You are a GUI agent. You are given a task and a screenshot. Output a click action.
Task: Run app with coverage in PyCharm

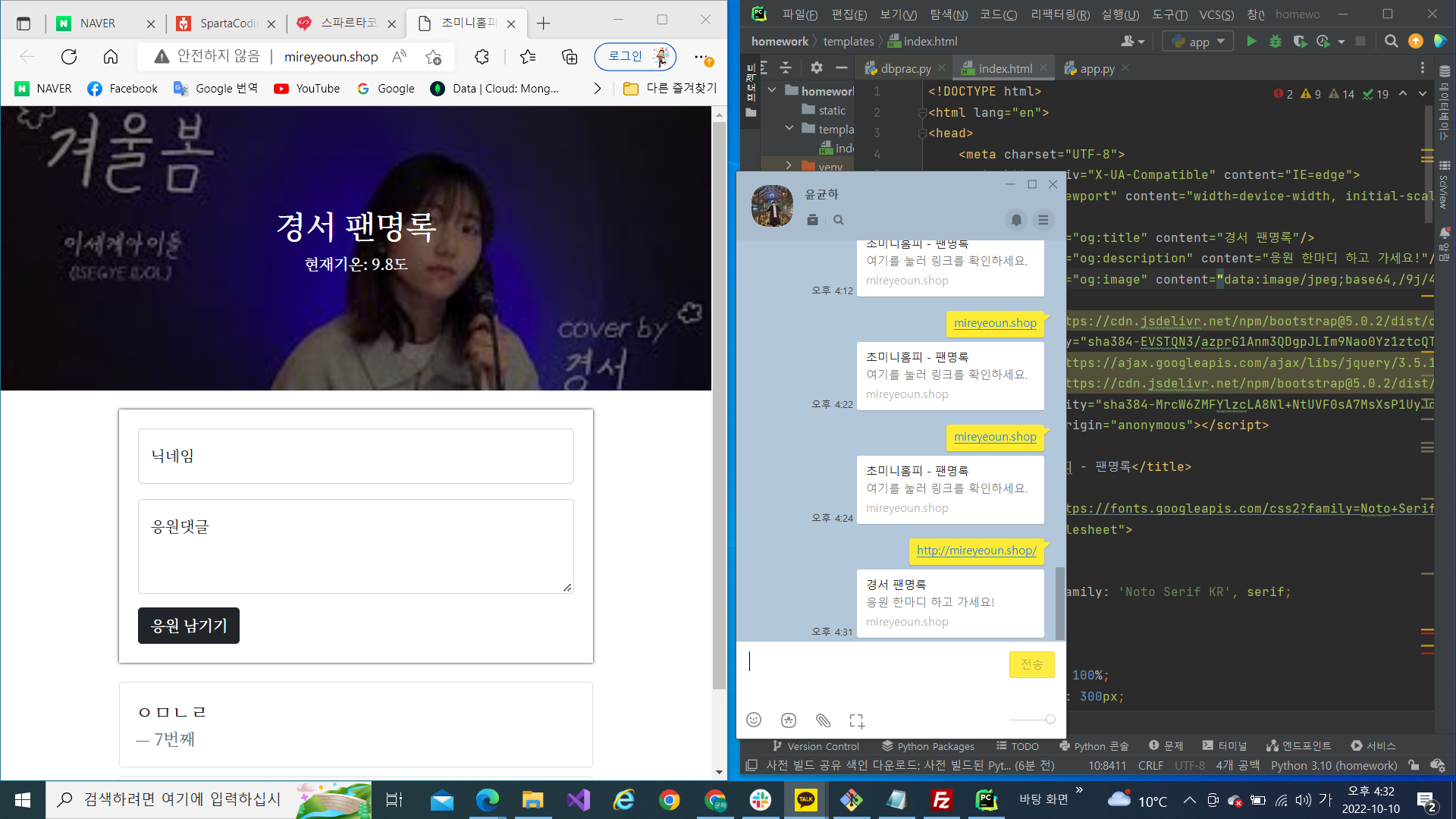(1300, 41)
